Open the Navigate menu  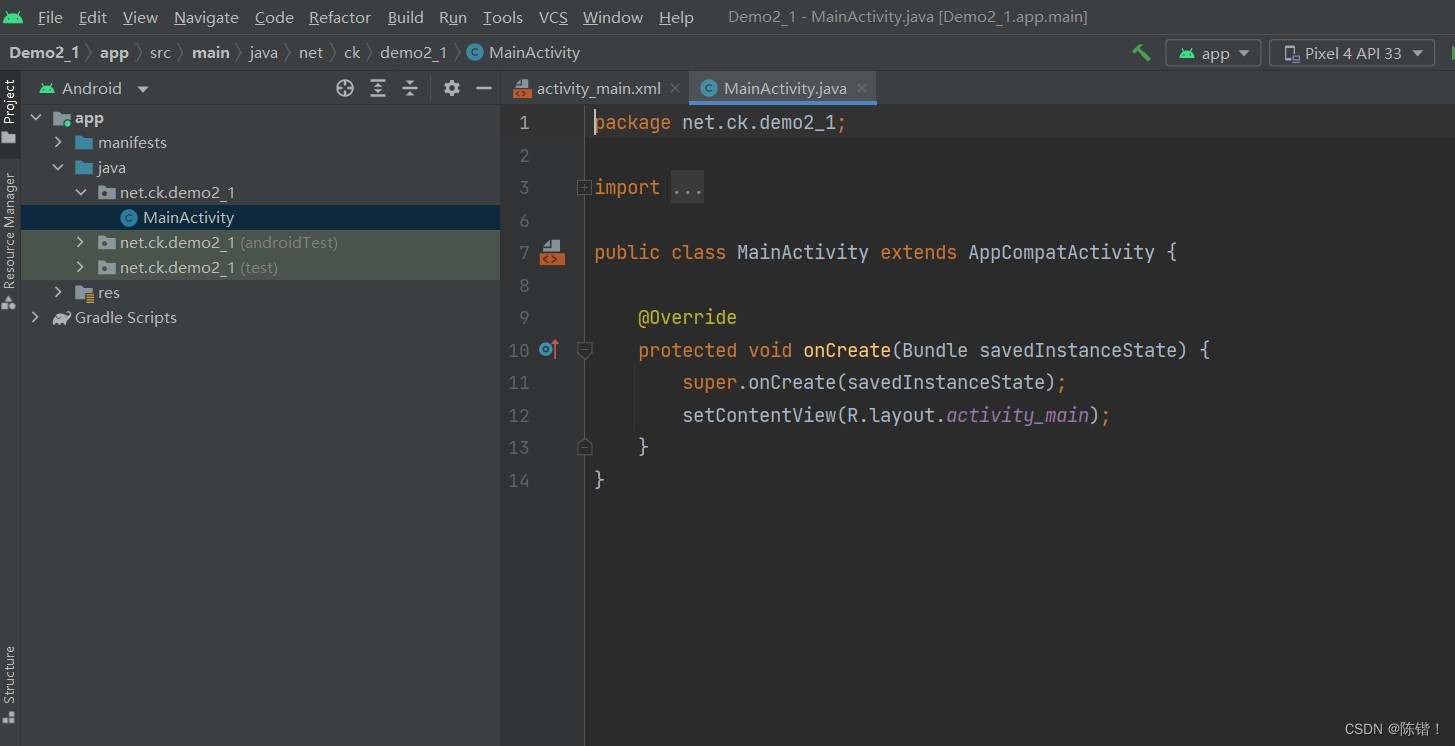point(206,17)
